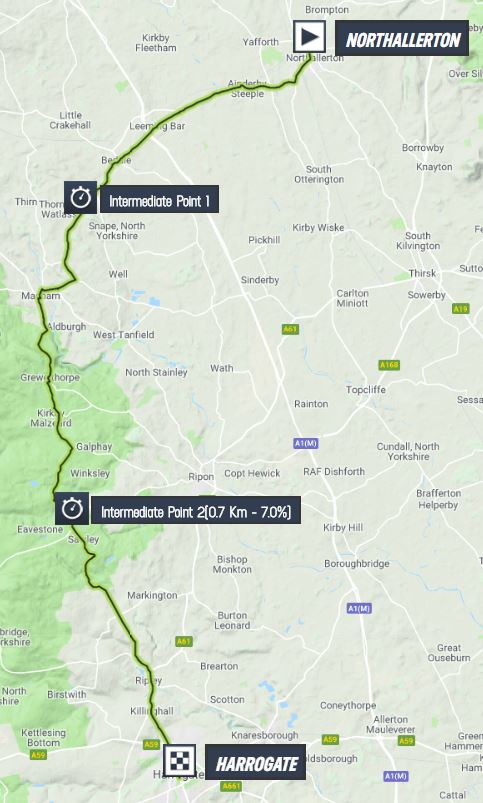Click the stopwatch icon for Intermediate Point 1
The image size is (483, 803).
pos(80,198)
